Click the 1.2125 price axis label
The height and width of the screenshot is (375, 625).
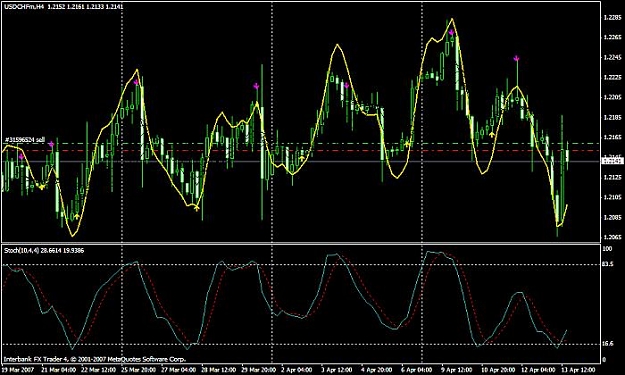(x=612, y=177)
